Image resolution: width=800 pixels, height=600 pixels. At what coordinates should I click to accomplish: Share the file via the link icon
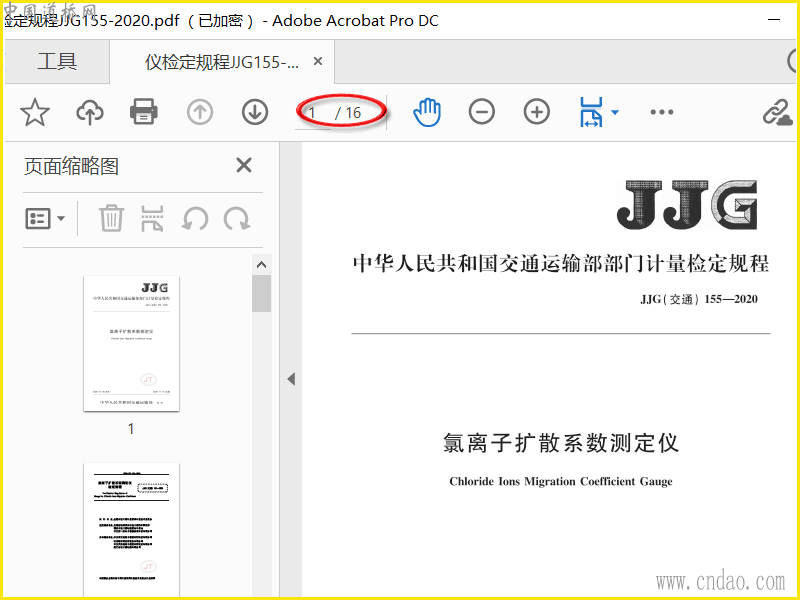[777, 112]
